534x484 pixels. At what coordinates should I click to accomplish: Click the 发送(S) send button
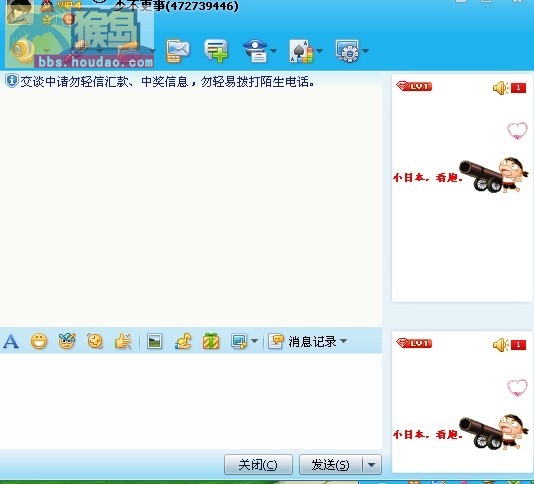tap(330, 465)
